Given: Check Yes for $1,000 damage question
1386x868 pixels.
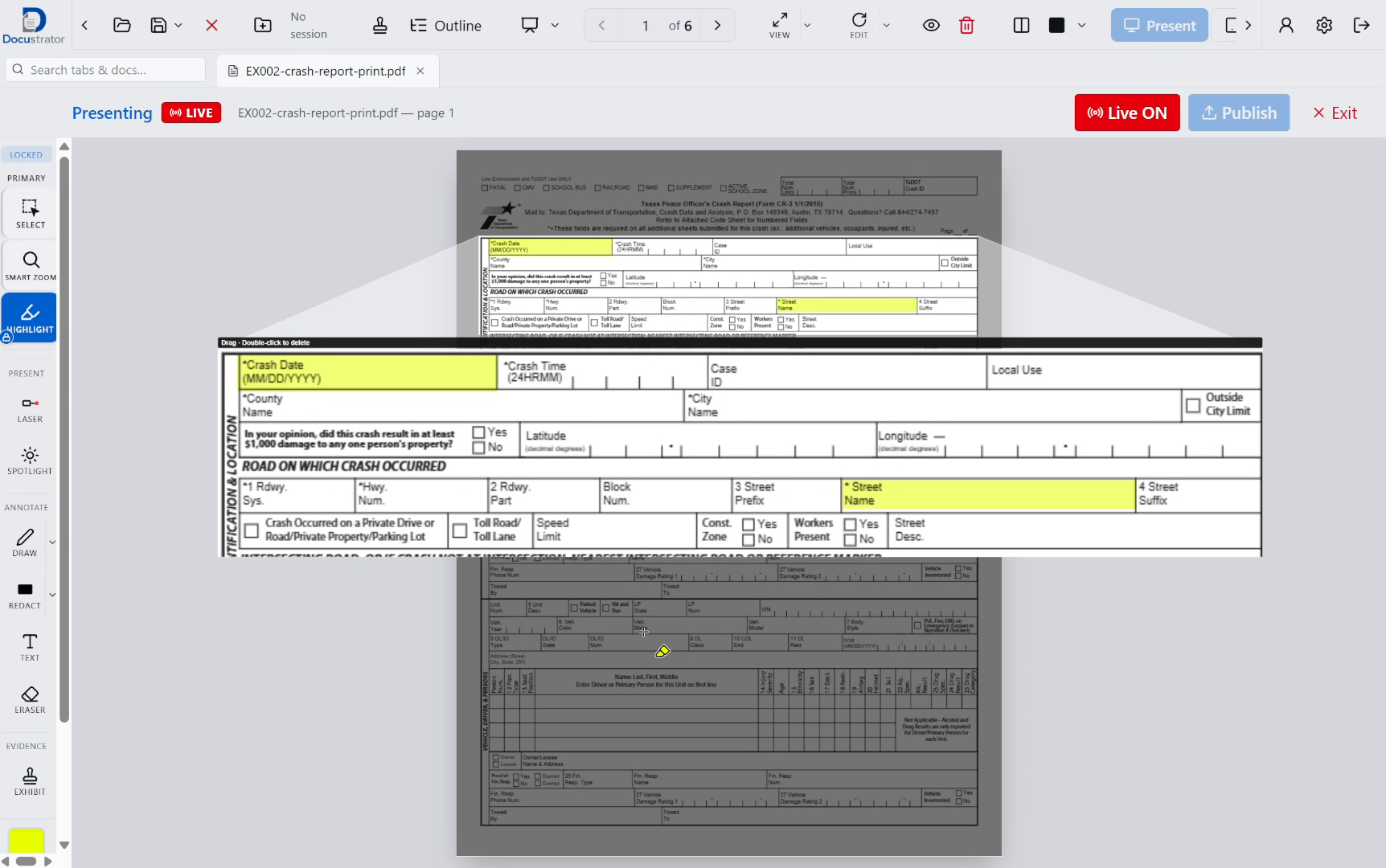Looking at the screenshot, I should [x=479, y=432].
